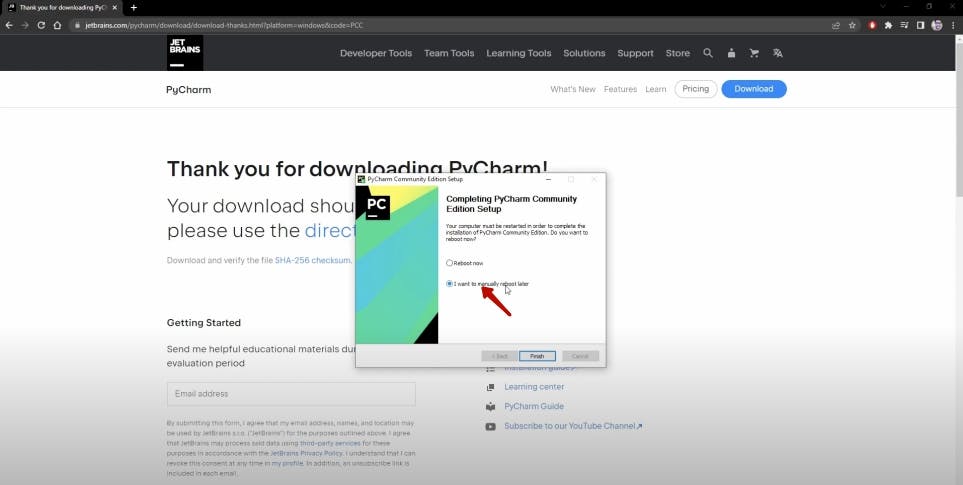Click the YouTube channel icon
Viewport: 963px width, 485px height.
point(490,426)
